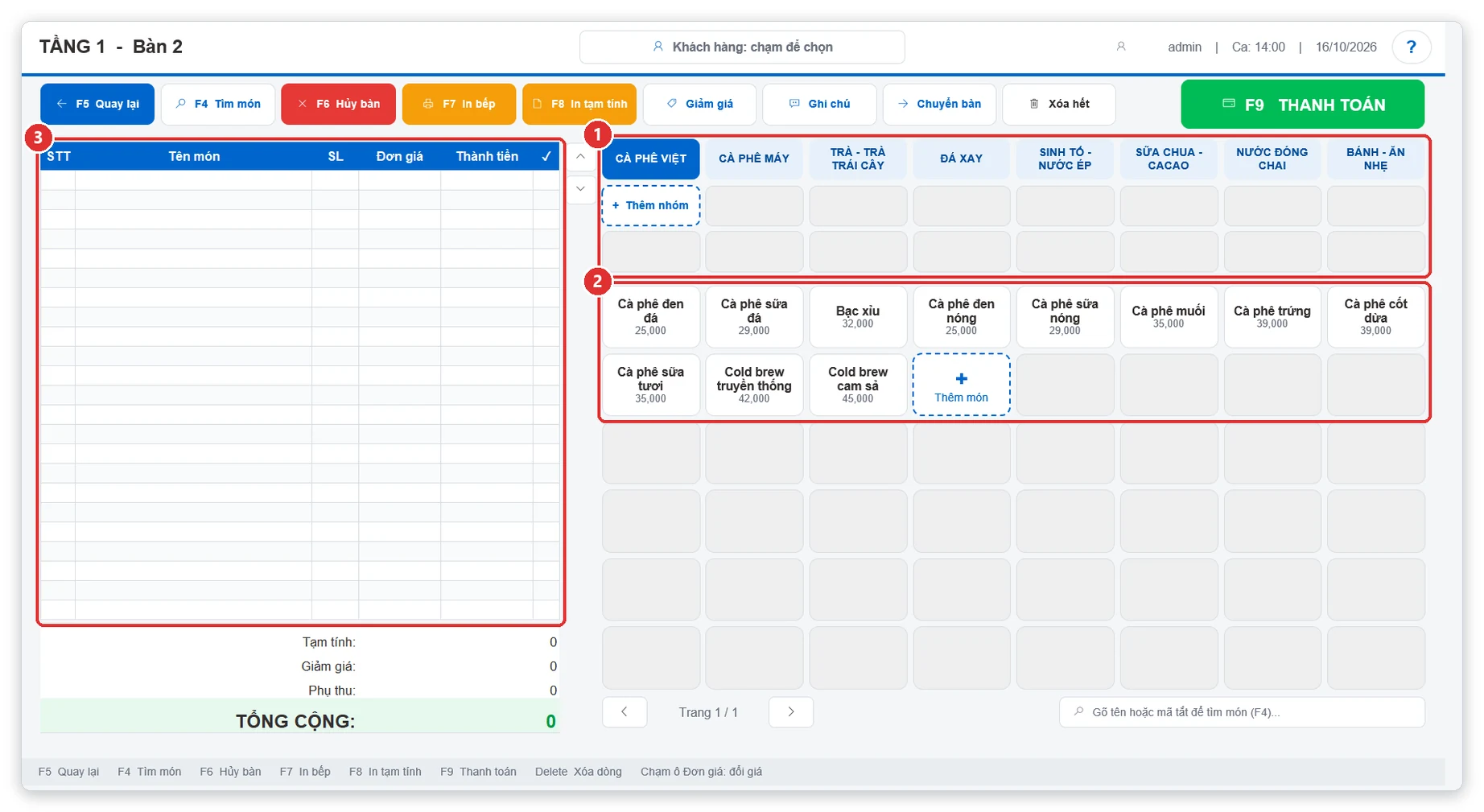Open the help question mark icon
The height and width of the screenshot is (812, 1484).
click(x=1410, y=47)
